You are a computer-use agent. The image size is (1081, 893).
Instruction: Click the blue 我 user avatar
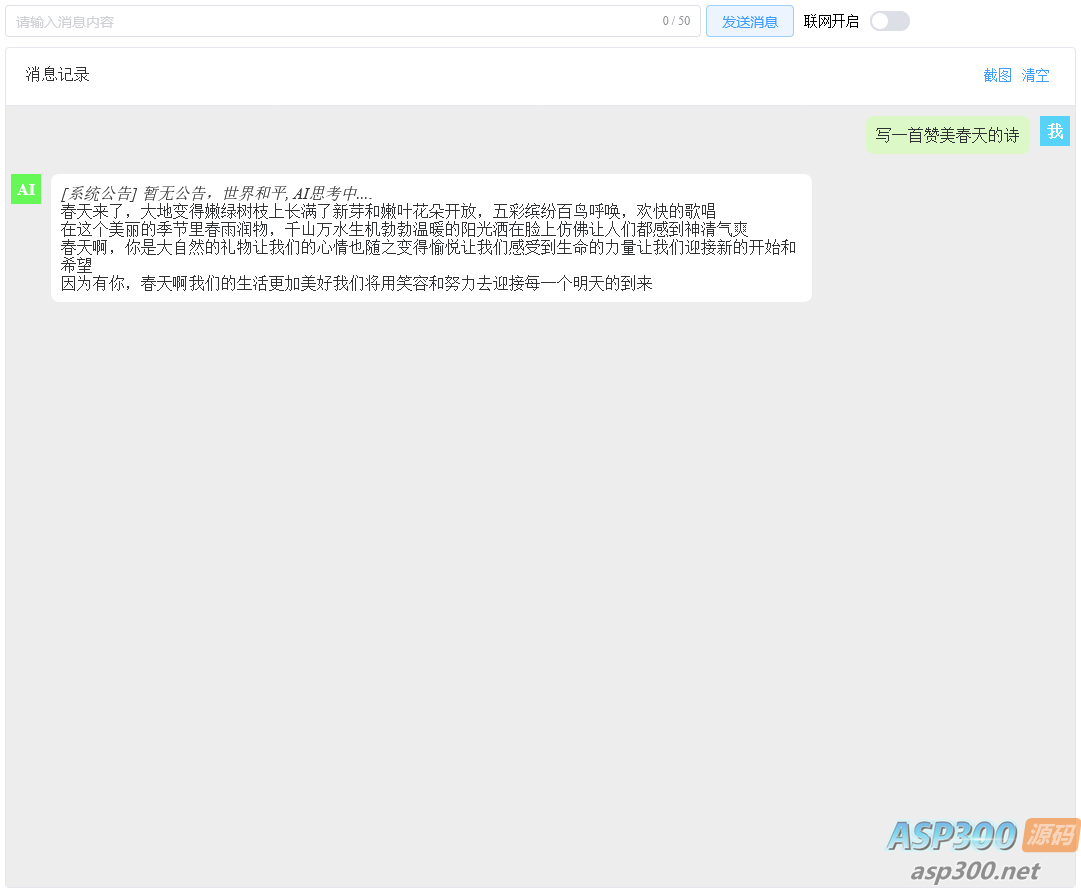pos(1055,130)
